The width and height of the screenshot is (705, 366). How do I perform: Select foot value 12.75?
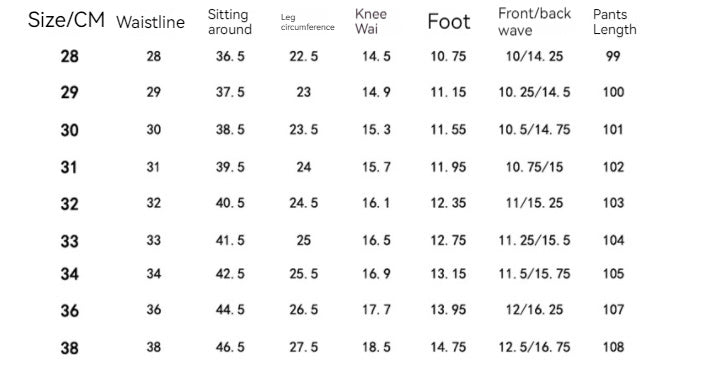pyautogui.click(x=448, y=240)
